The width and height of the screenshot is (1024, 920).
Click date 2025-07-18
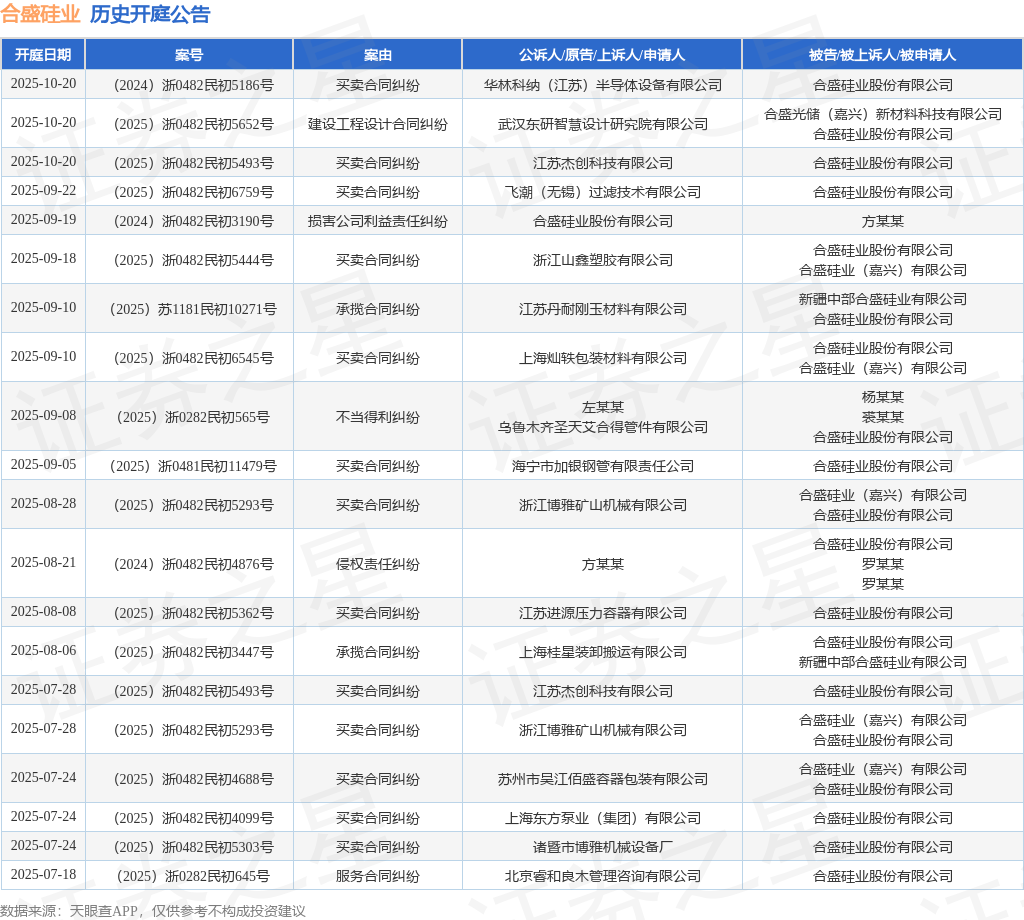click(x=43, y=875)
